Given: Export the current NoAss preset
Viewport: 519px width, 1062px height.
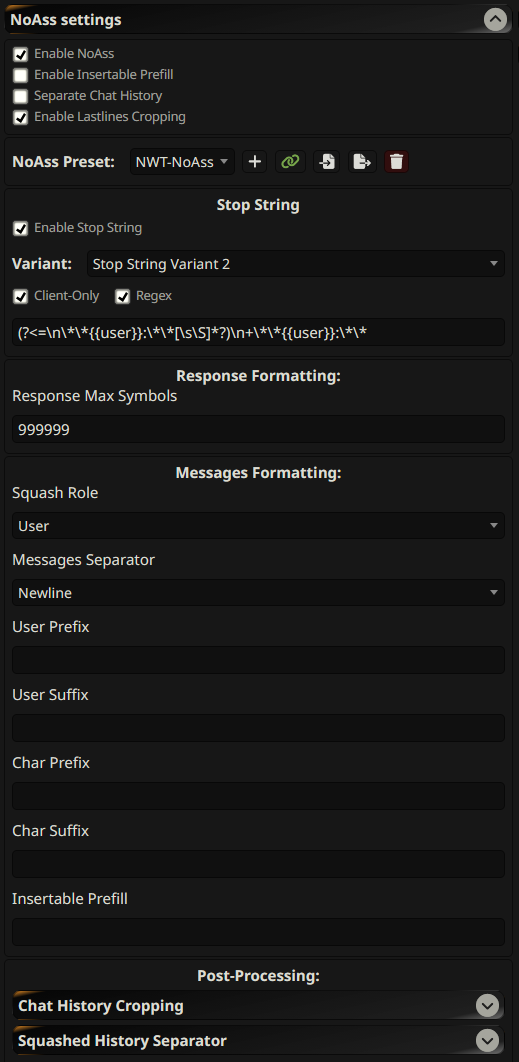Looking at the screenshot, I should pos(362,162).
